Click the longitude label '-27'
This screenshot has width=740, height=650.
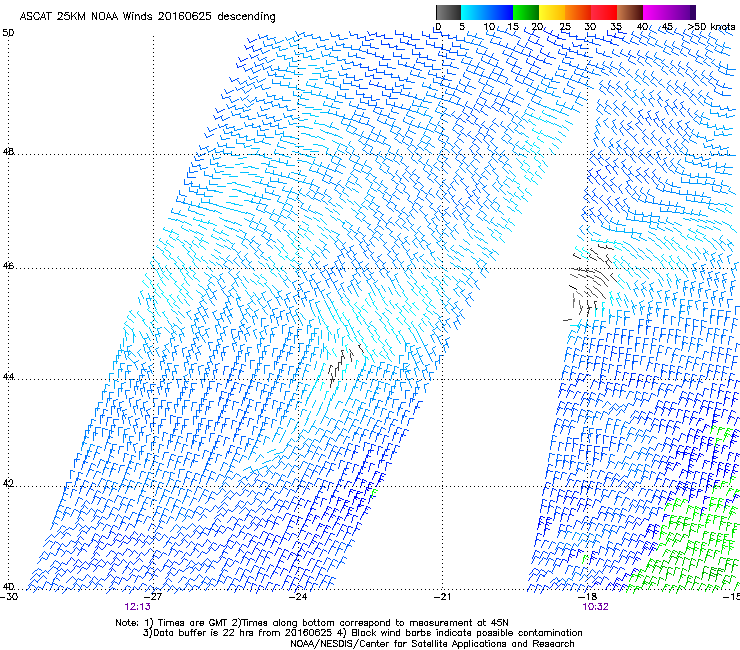tap(153, 597)
